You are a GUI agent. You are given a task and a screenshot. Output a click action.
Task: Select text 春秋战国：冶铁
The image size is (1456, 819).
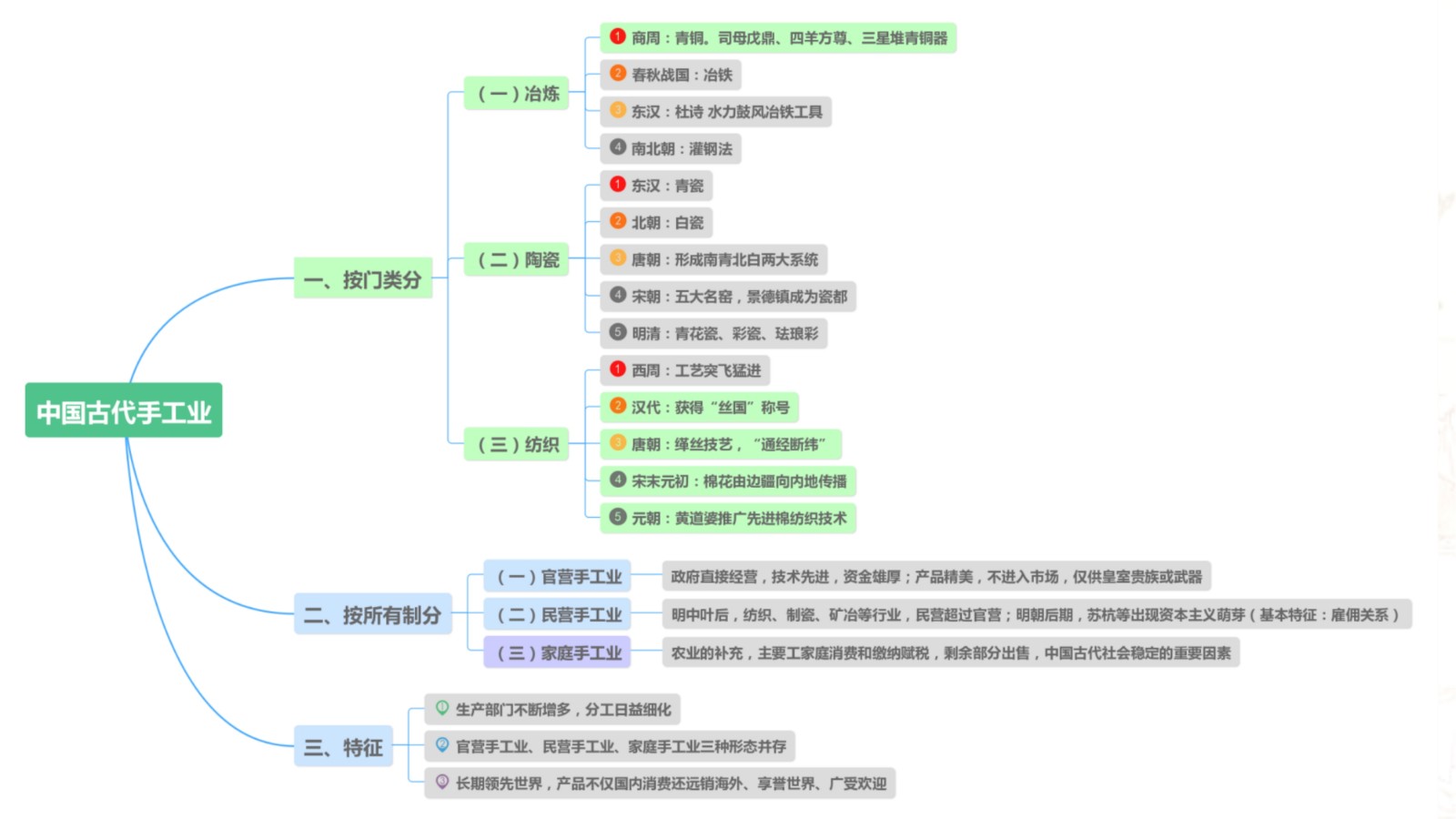point(682,75)
